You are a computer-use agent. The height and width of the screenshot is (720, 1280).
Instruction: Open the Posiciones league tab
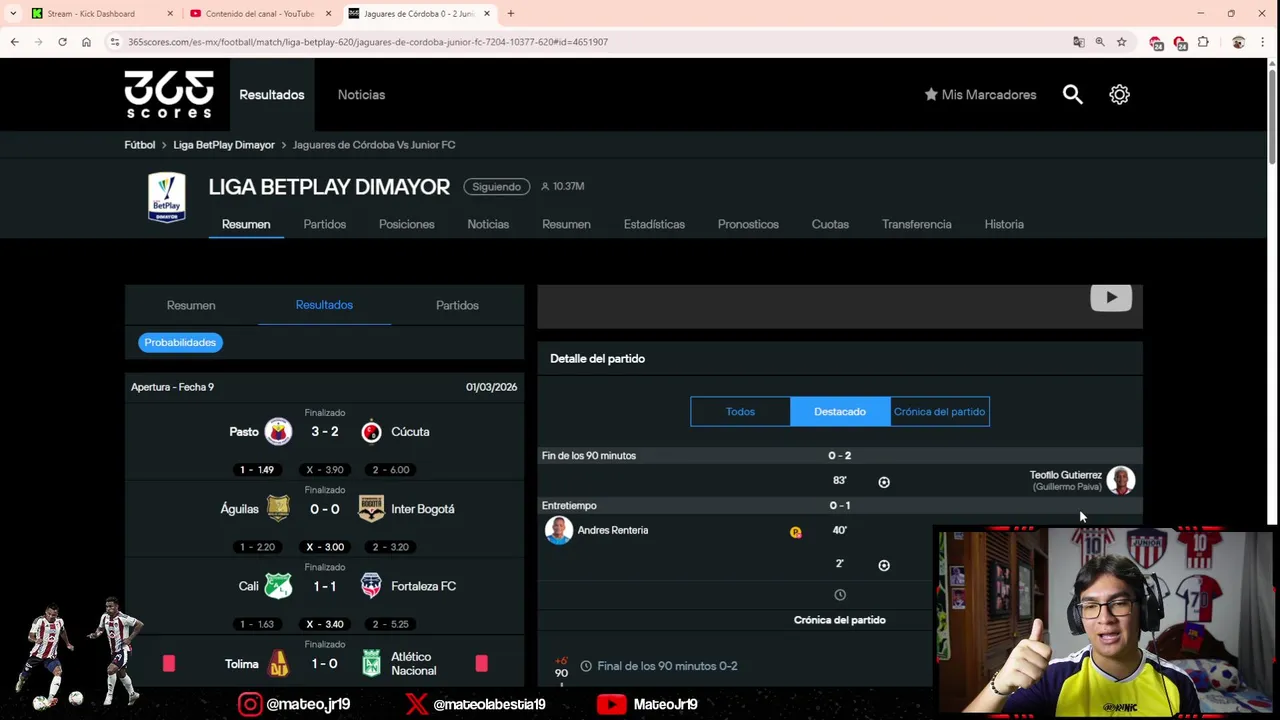pos(407,224)
